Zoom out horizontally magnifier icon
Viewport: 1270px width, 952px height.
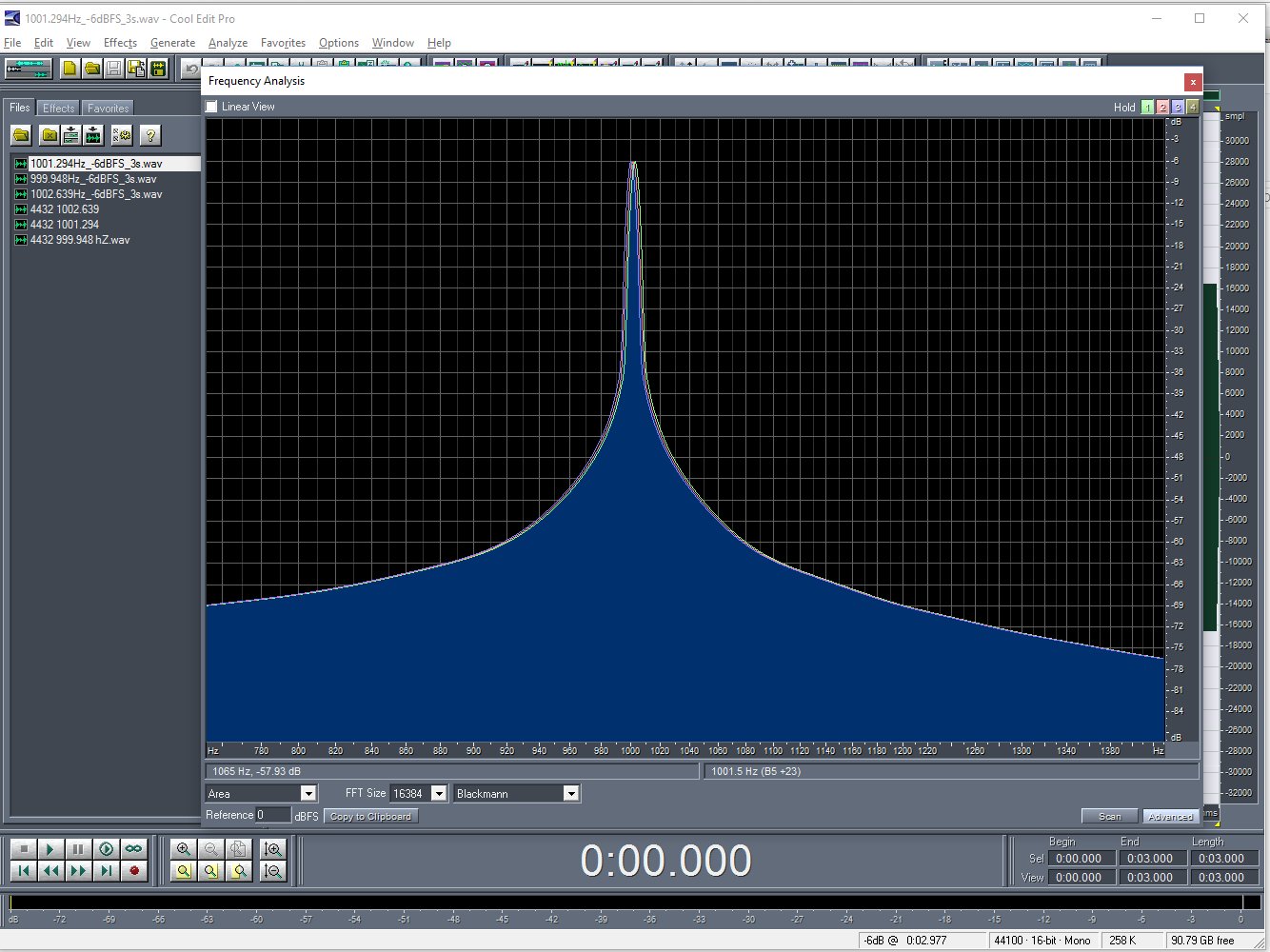click(211, 848)
